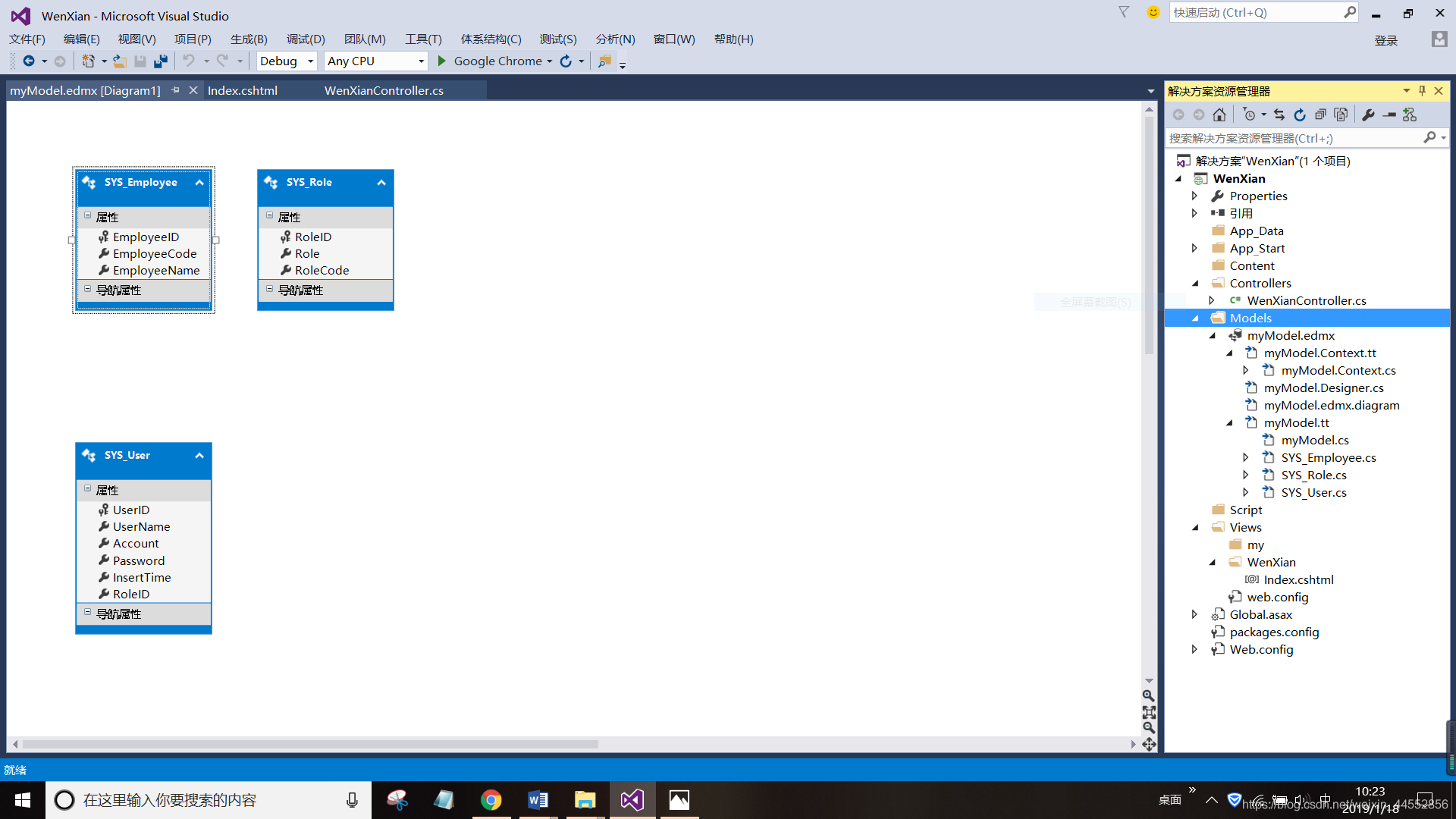Click the feedback smiley icon
The width and height of the screenshot is (1456, 819).
[x=1153, y=12]
